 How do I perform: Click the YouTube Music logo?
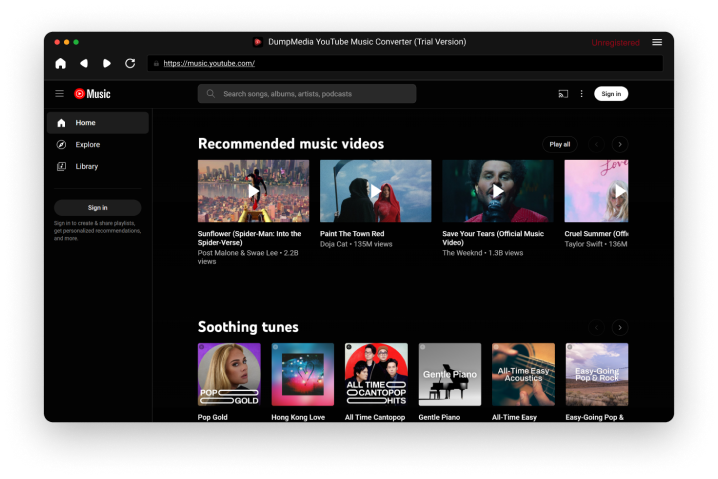[x=92, y=94]
